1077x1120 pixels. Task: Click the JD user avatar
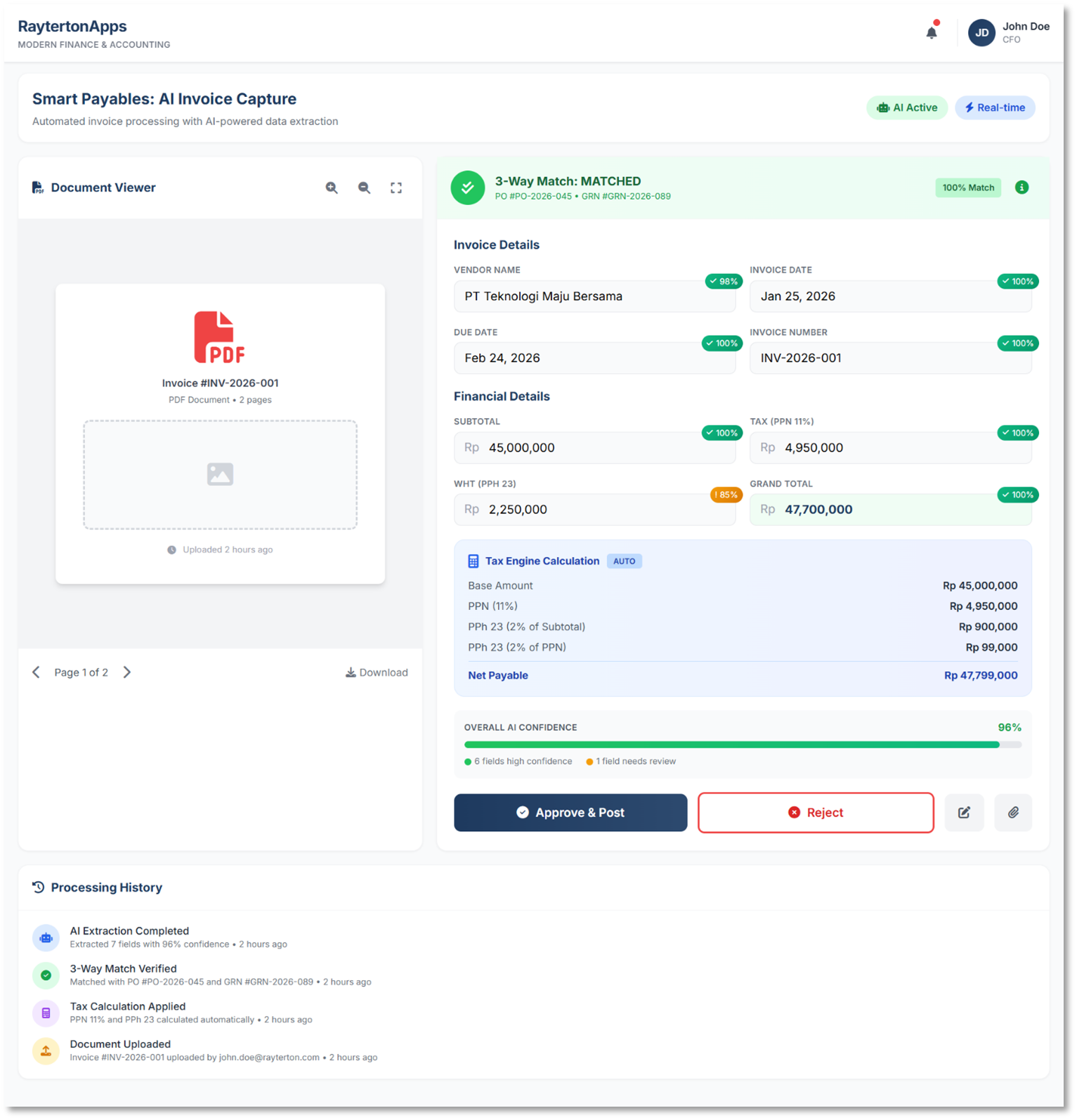[x=981, y=33]
